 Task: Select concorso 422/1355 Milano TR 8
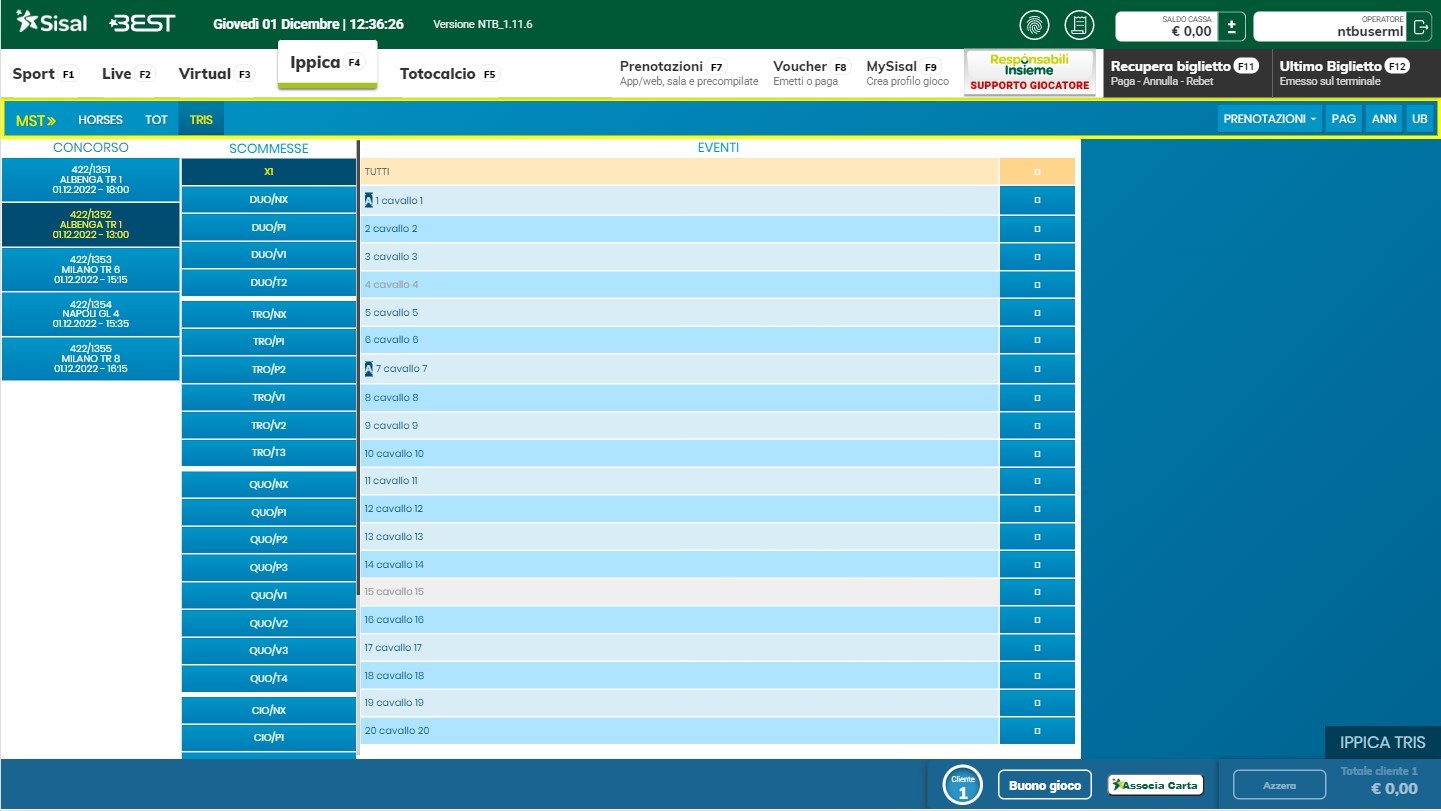pos(90,359)
